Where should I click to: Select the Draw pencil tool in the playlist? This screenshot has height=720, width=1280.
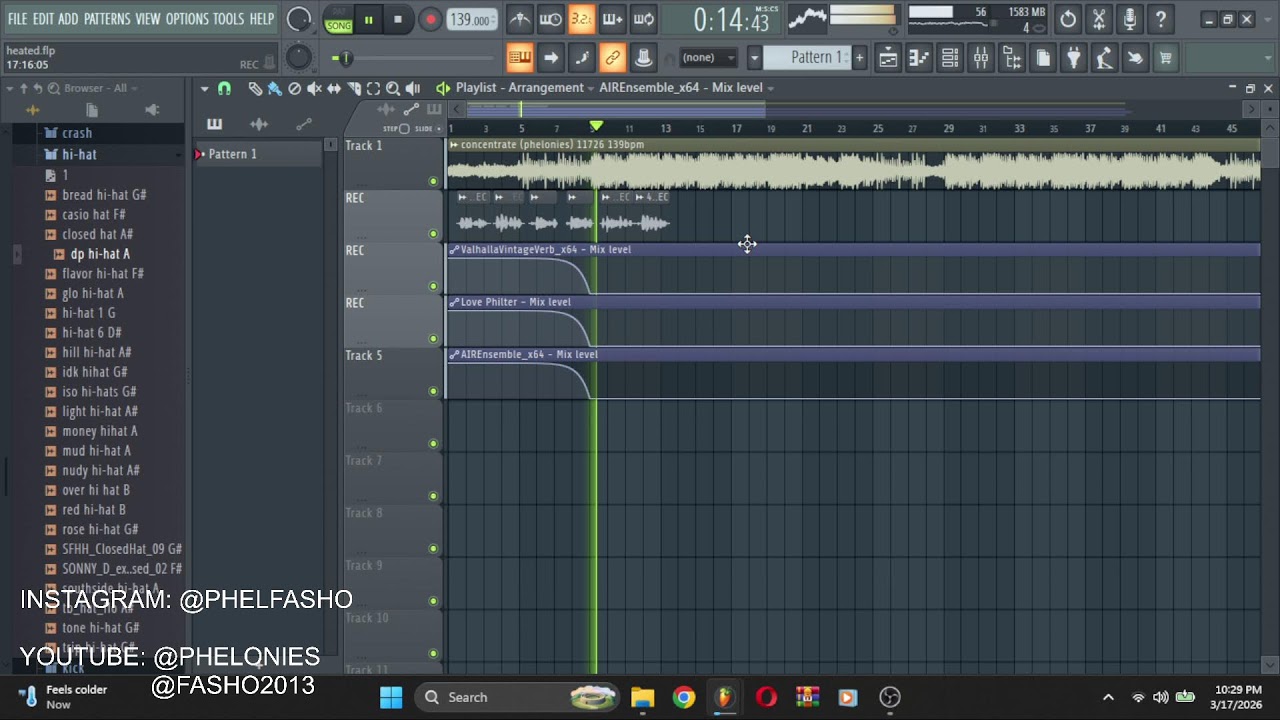tap(255, 88)
